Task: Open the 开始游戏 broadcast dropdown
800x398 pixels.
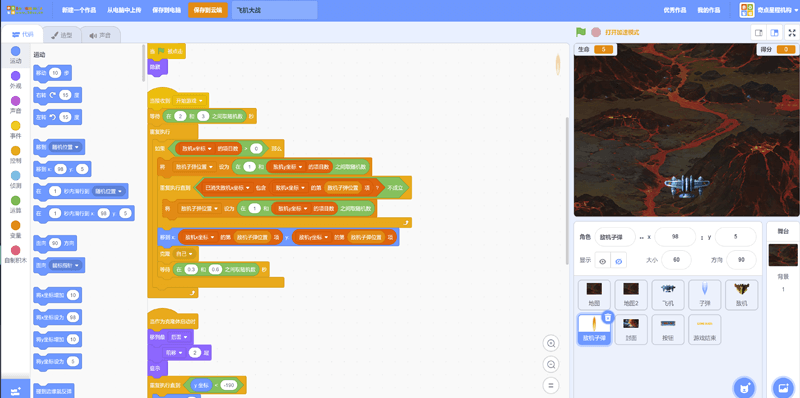Action: click(x=189, y=101)
